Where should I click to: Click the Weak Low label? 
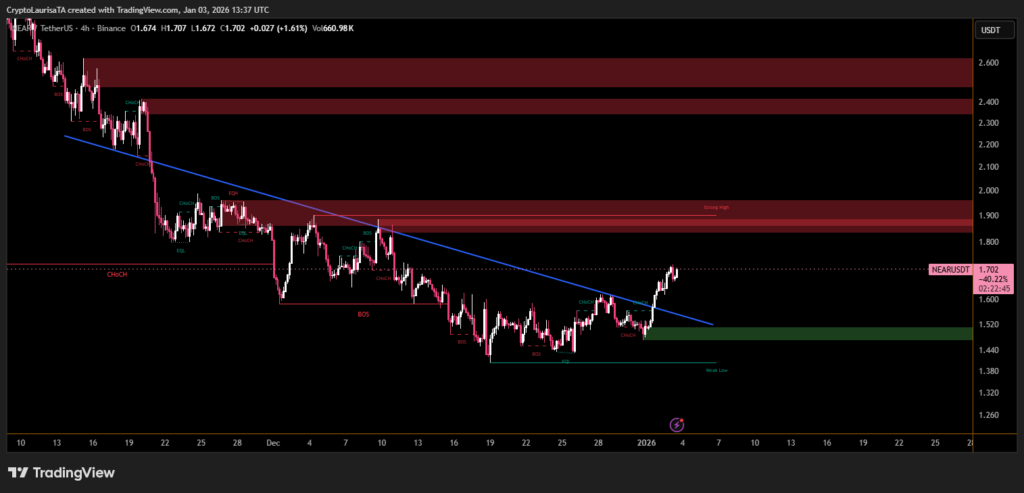716,370
